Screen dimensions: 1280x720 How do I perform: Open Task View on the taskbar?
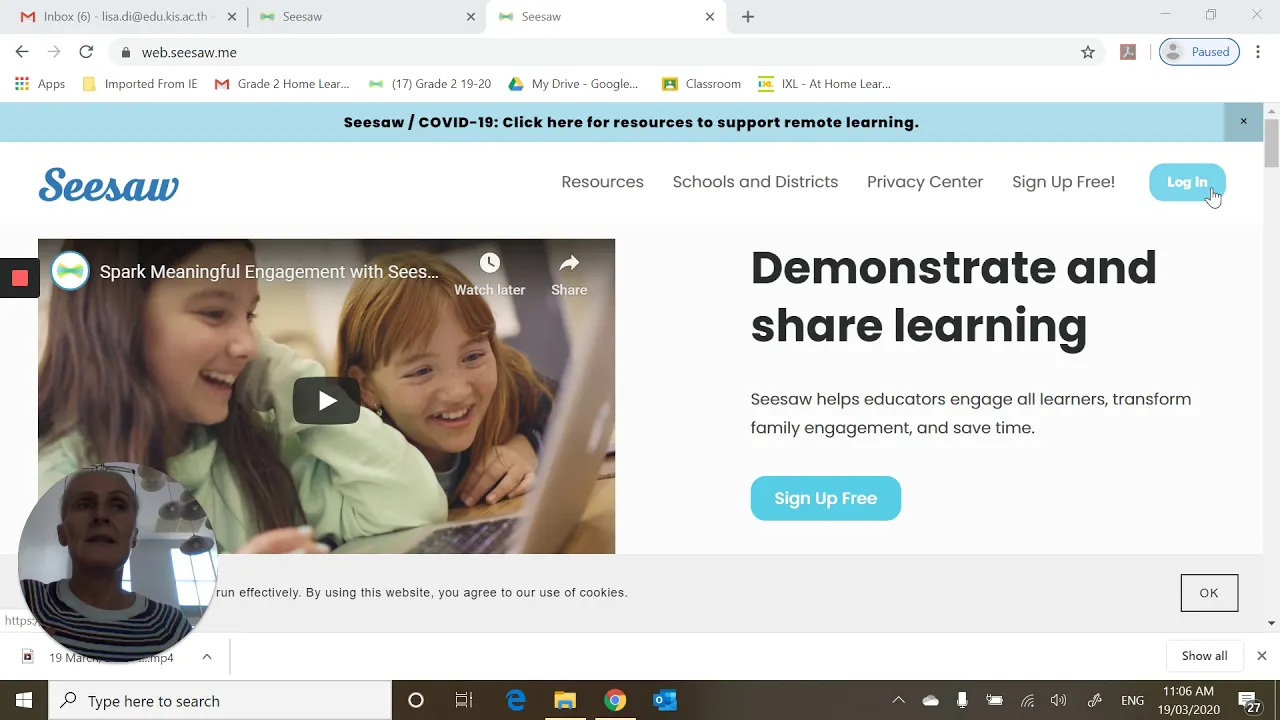pyautogui.click(x=464, y=701)
